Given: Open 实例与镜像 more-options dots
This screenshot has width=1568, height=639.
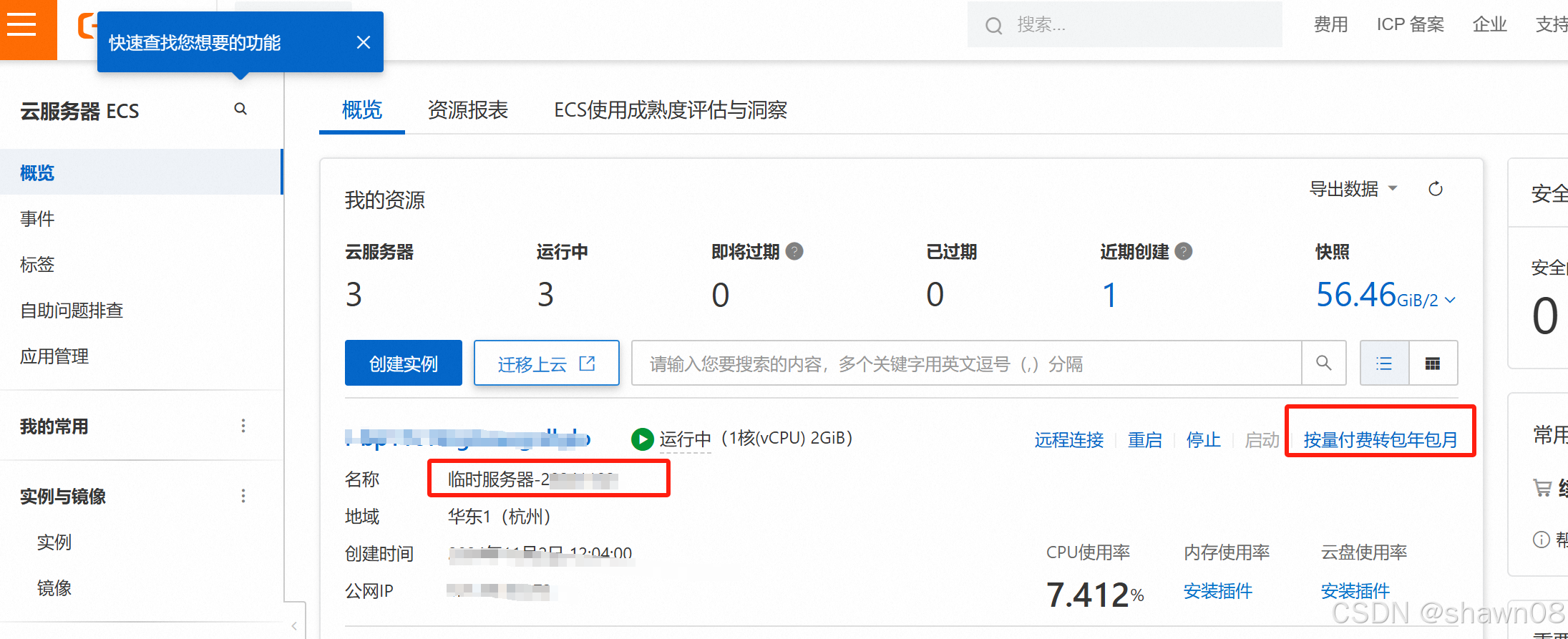Looking at the screenshot, I should (x=243, y=496).
